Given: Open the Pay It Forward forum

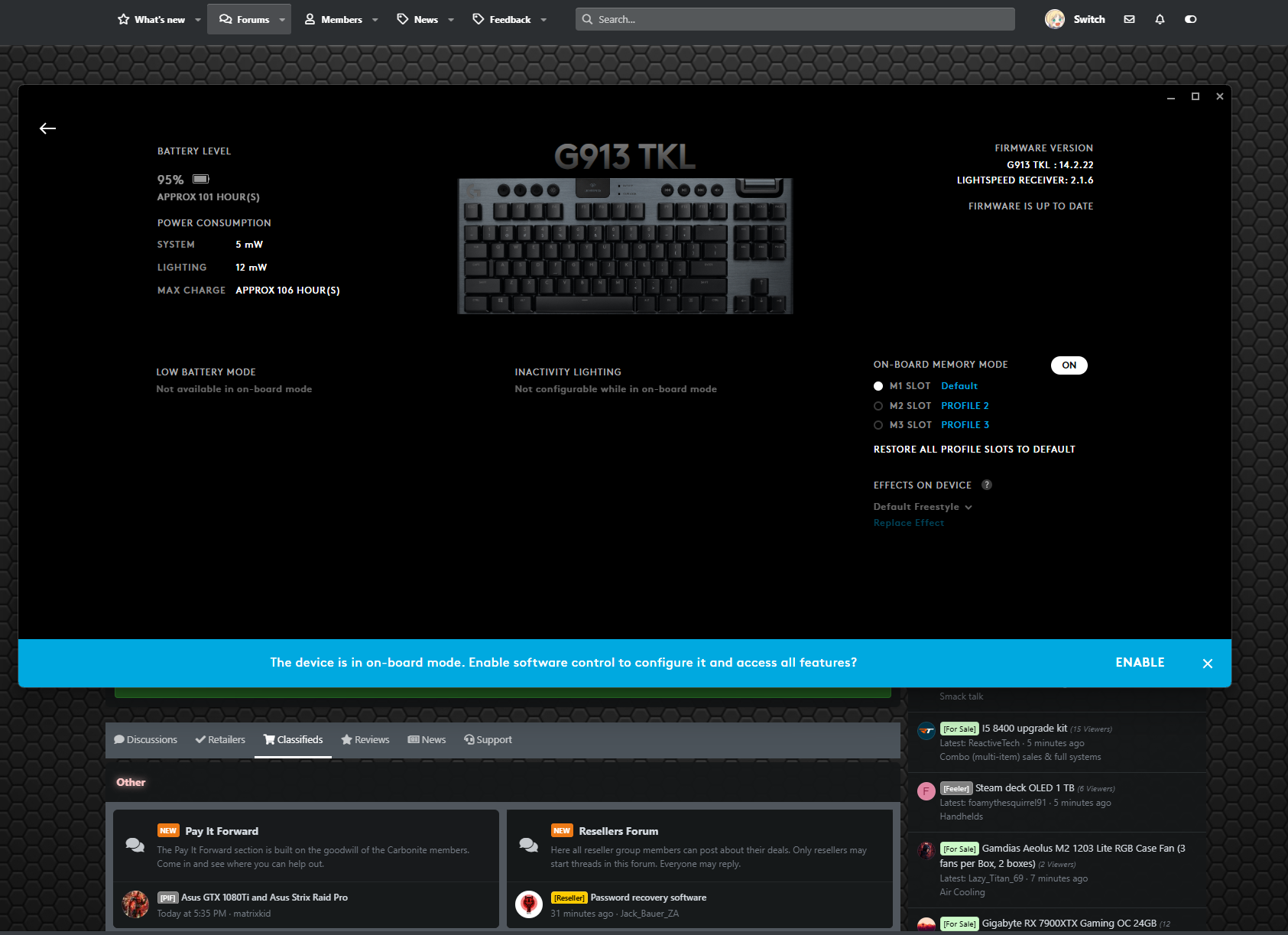Looking at the screenshot, I should pos(222,831).
